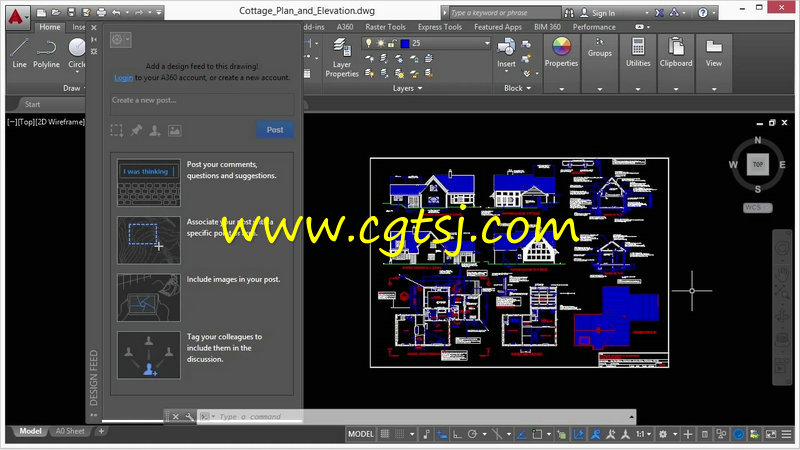Expand the Layers panel
Image resolution: width=800 pixels, height=450 pixels.
[x=407, y=88]
